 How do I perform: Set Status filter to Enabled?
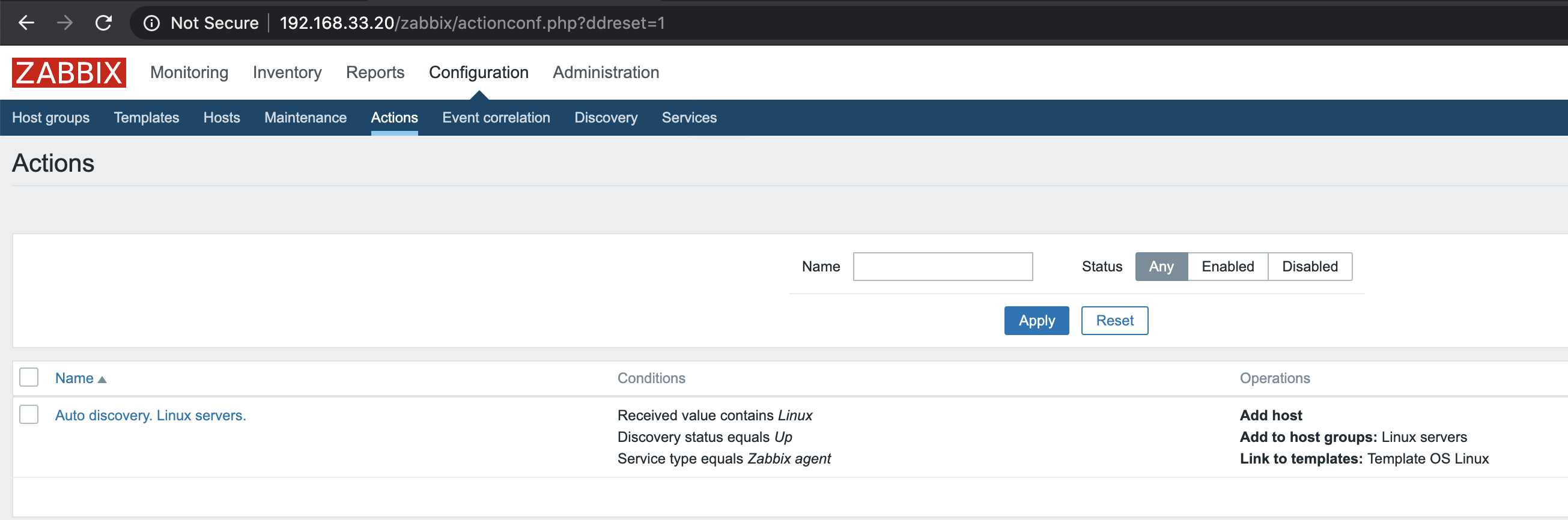click(x=1227, y=267)
